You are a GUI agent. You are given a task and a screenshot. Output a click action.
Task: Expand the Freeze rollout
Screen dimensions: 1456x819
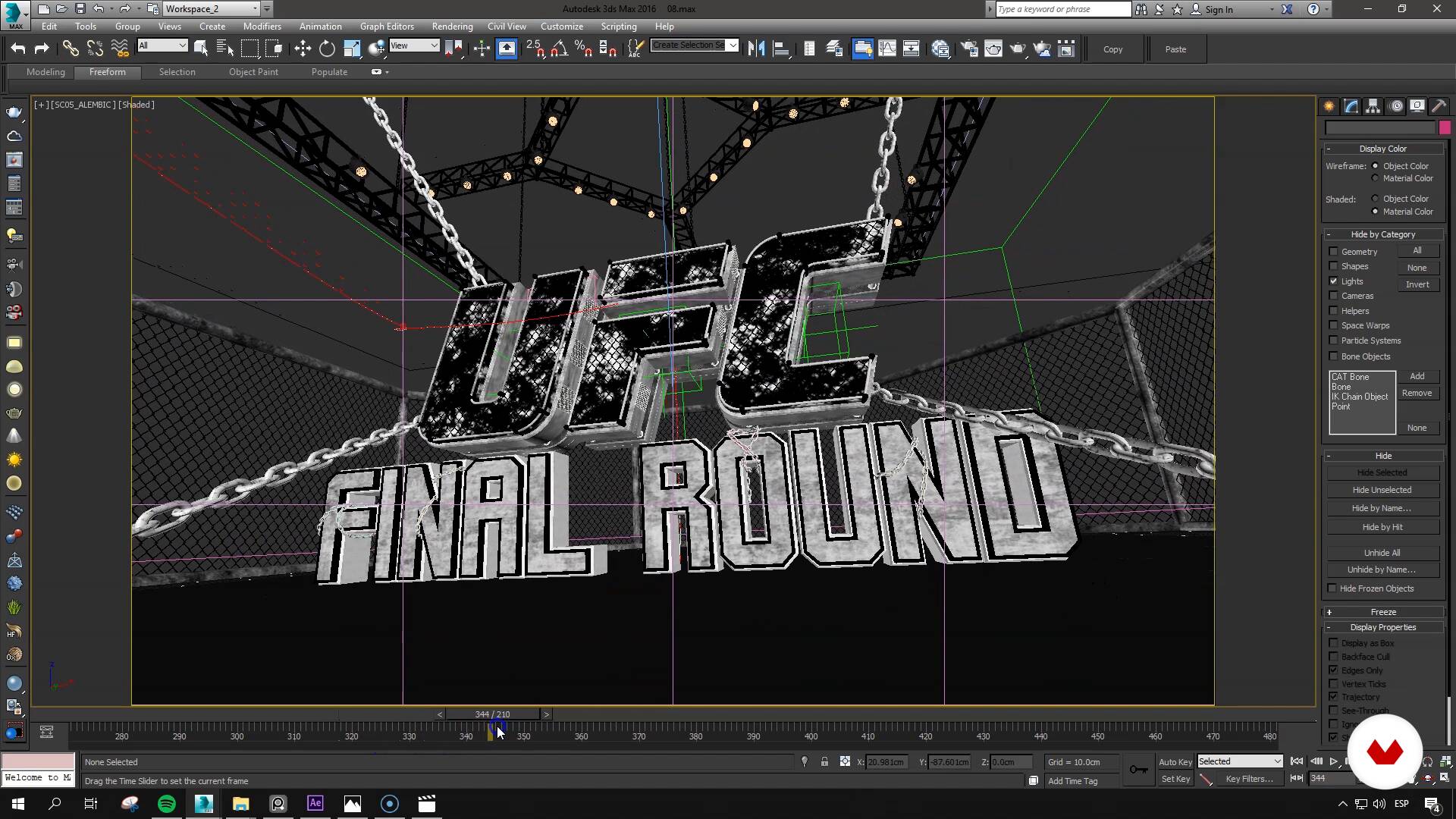[1382, 612]
